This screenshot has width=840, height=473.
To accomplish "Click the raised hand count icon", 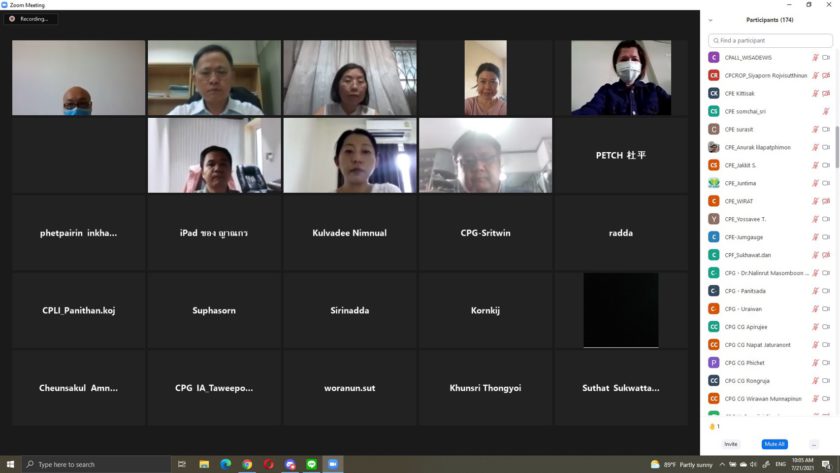I will (x=714, y=426).
